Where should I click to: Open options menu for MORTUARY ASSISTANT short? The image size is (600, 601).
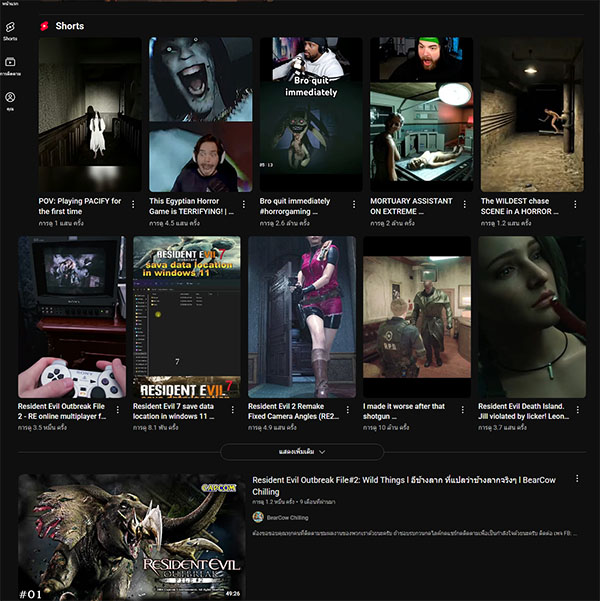click(x=465, y=204)
